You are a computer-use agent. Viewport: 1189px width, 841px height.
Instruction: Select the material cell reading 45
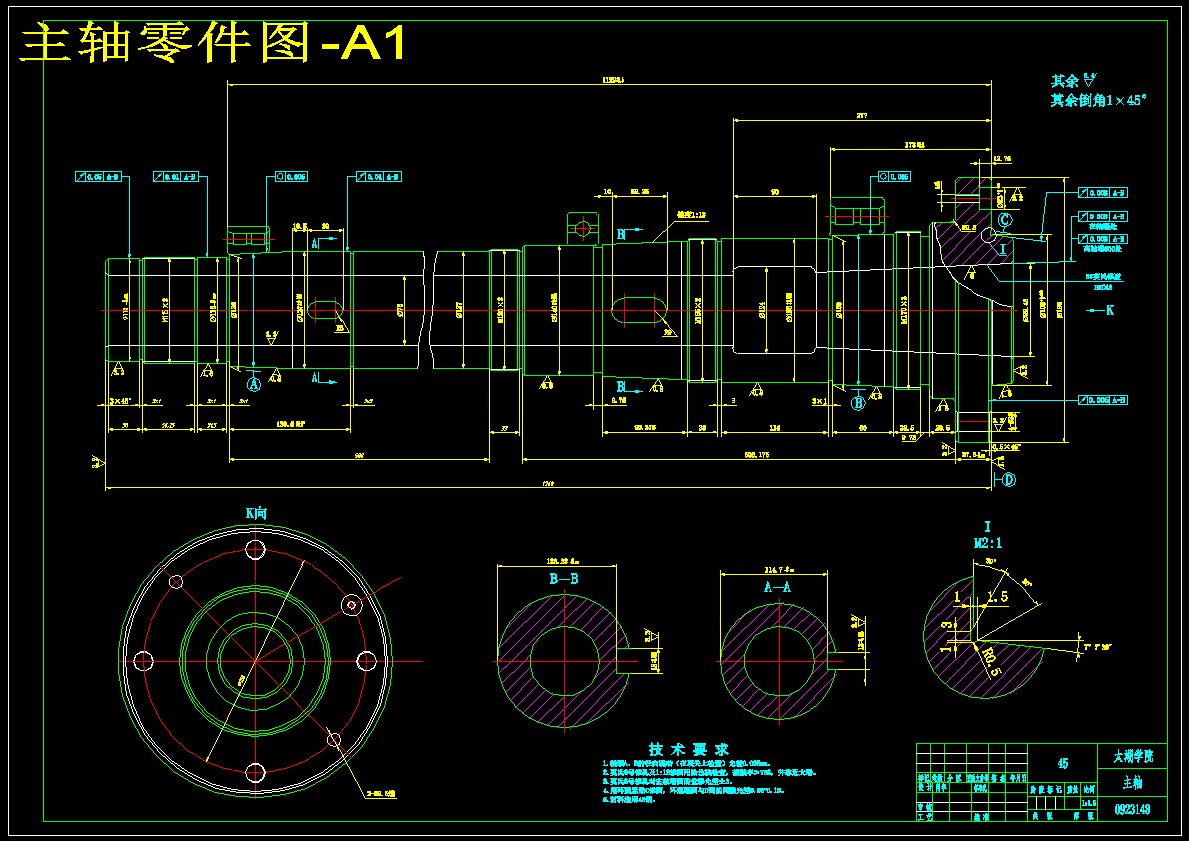tap(1062, 764)
